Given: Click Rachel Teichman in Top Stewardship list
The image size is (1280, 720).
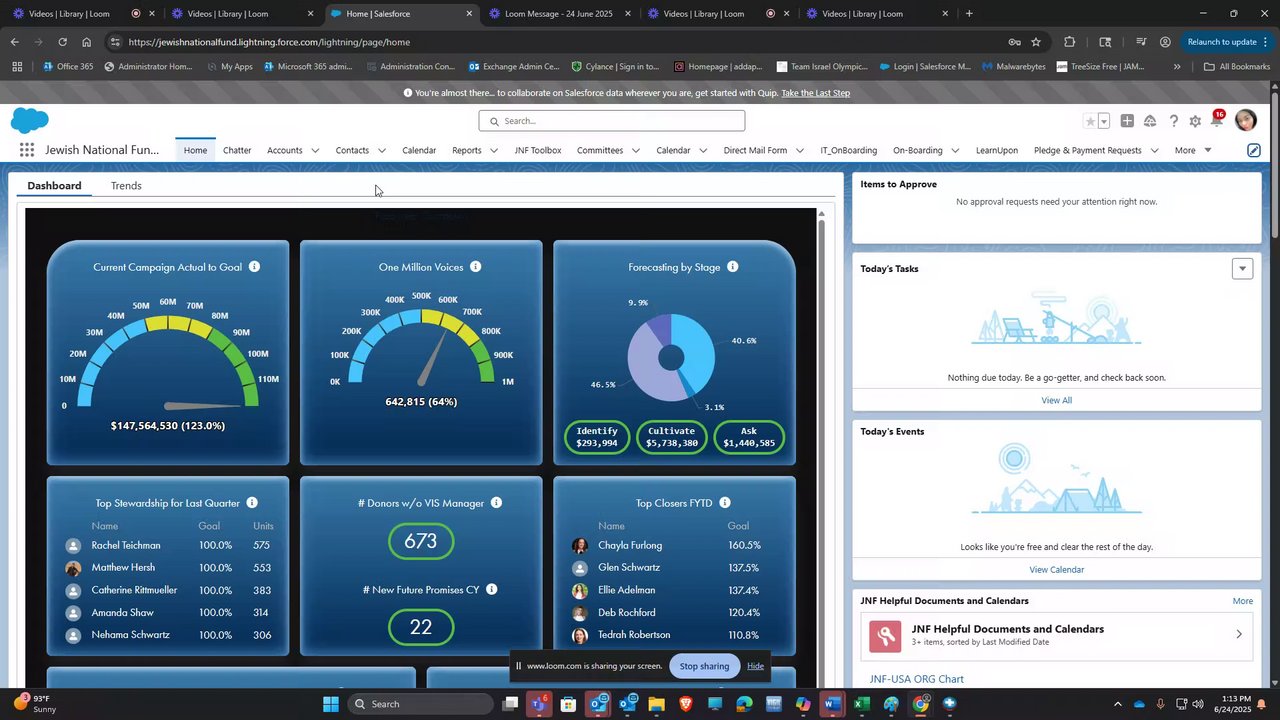Looking at the screenshot, I should click(126, 545).
